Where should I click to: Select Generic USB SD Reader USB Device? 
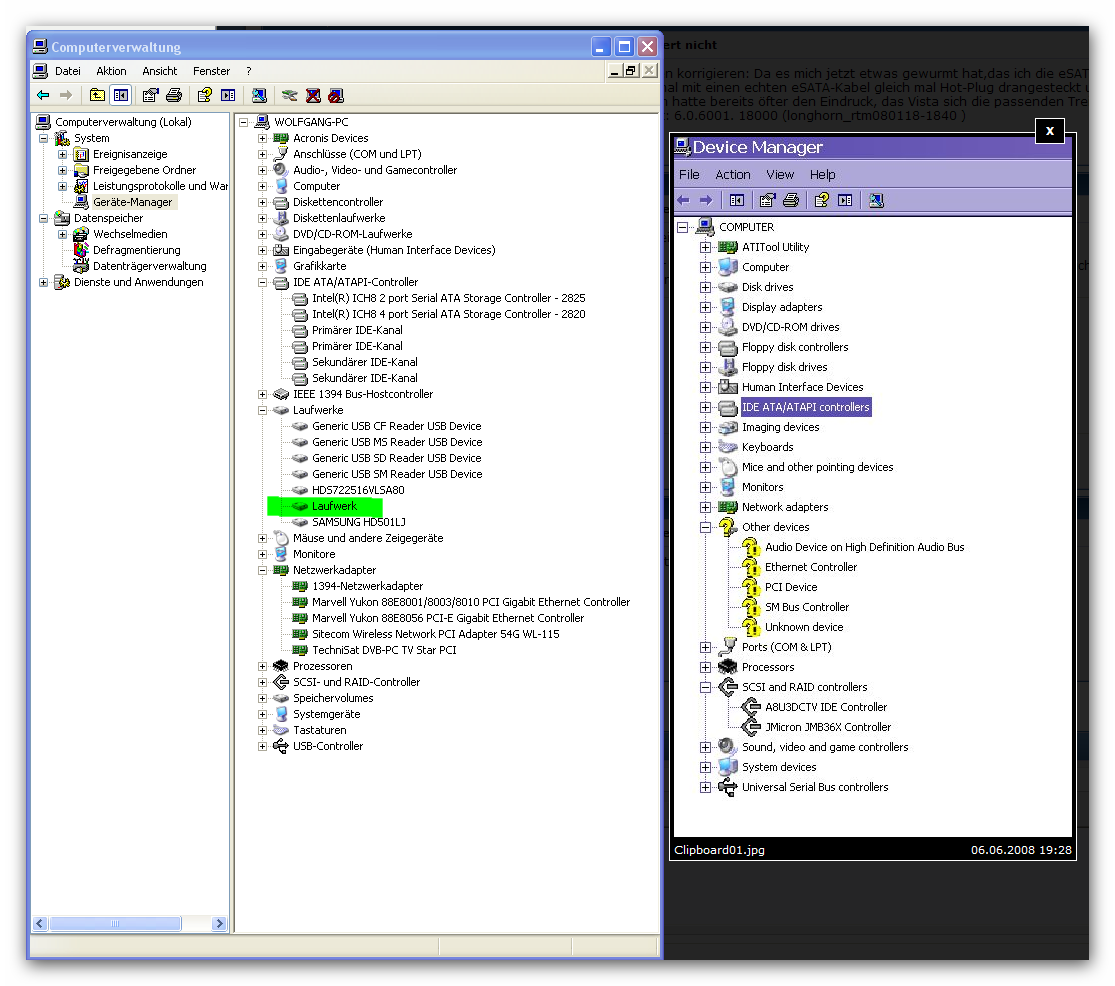click(x=396, y=458)
